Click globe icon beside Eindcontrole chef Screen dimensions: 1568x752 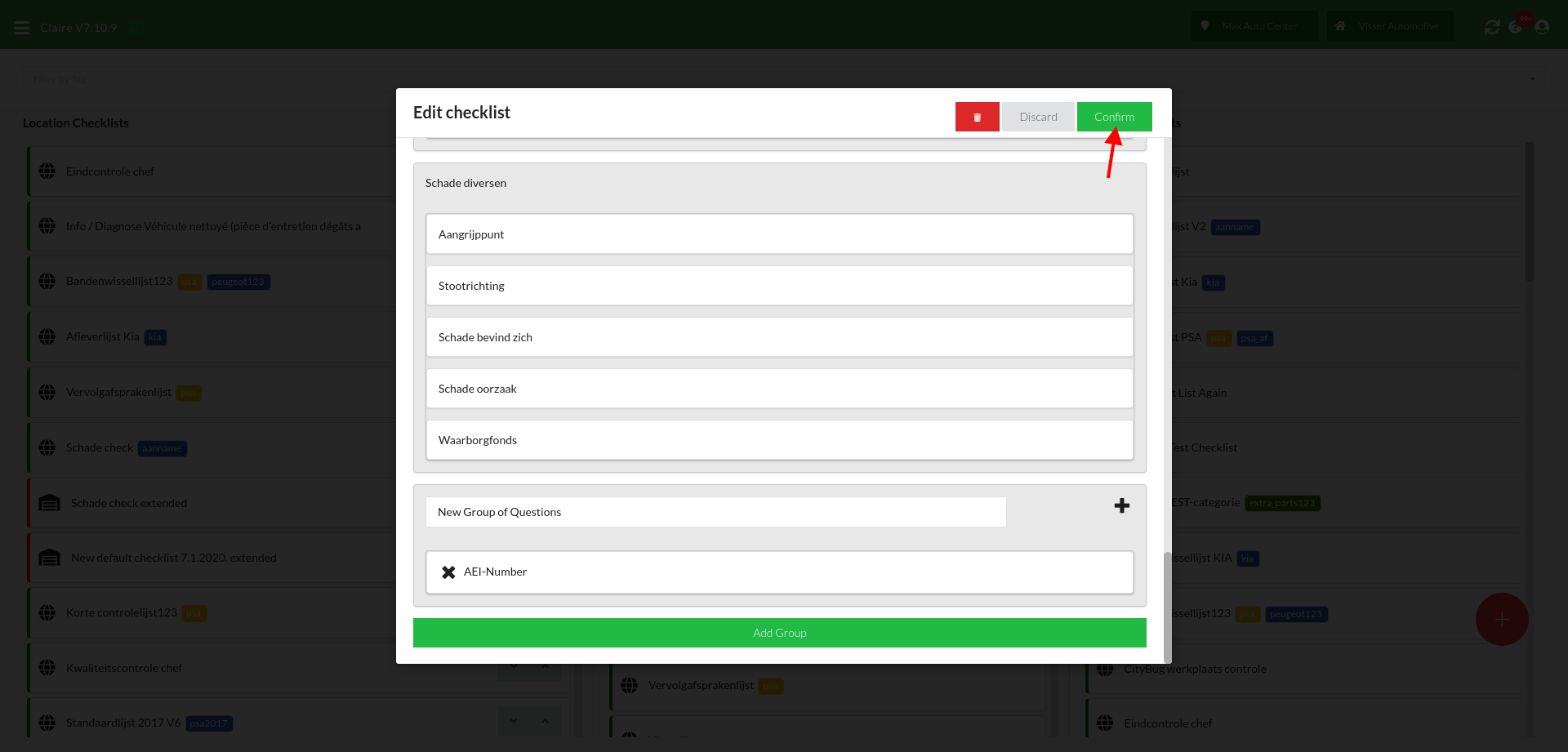click(47, 171)
